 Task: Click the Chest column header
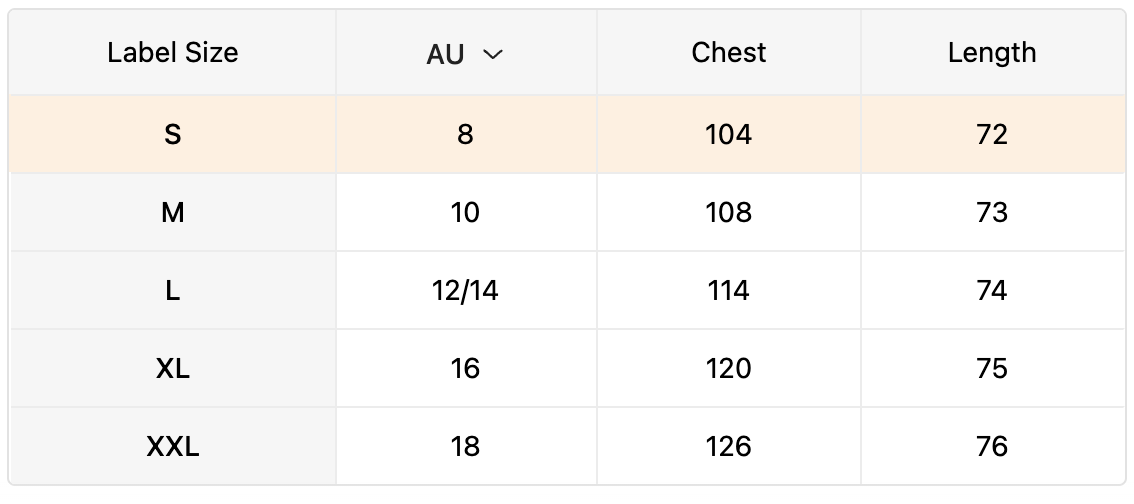pos(728,53)
